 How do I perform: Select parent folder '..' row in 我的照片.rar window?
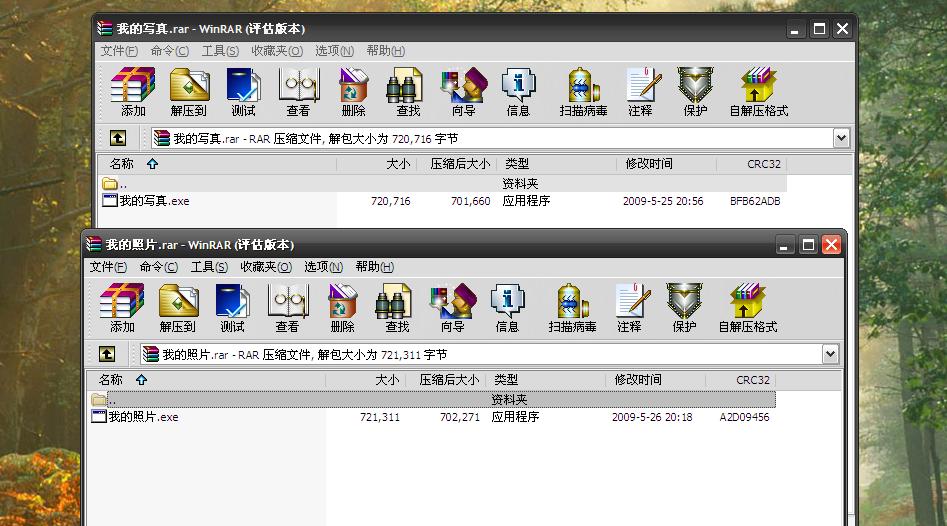pos(432,399)
